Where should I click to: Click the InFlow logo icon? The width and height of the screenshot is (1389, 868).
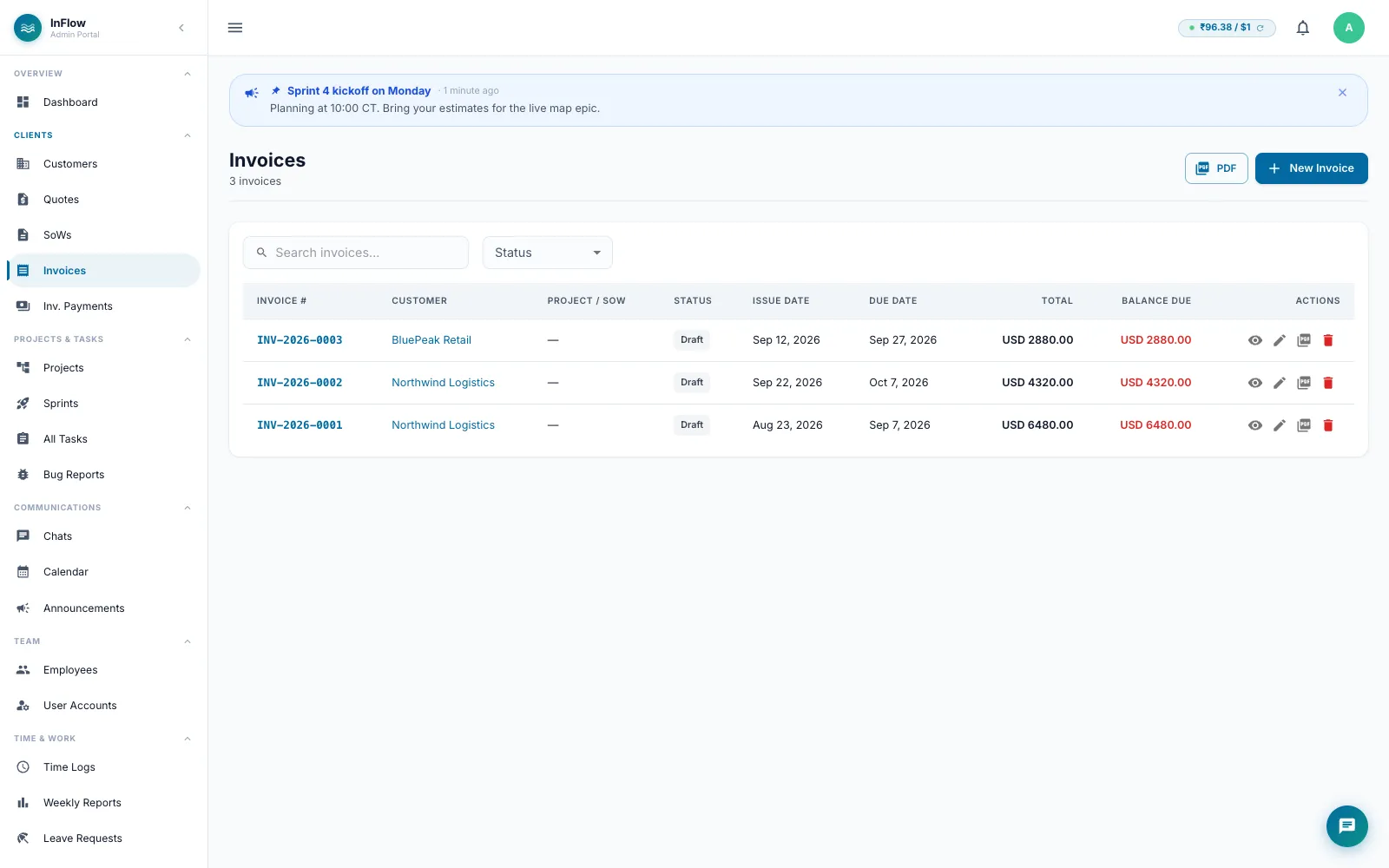pos(28,28)
